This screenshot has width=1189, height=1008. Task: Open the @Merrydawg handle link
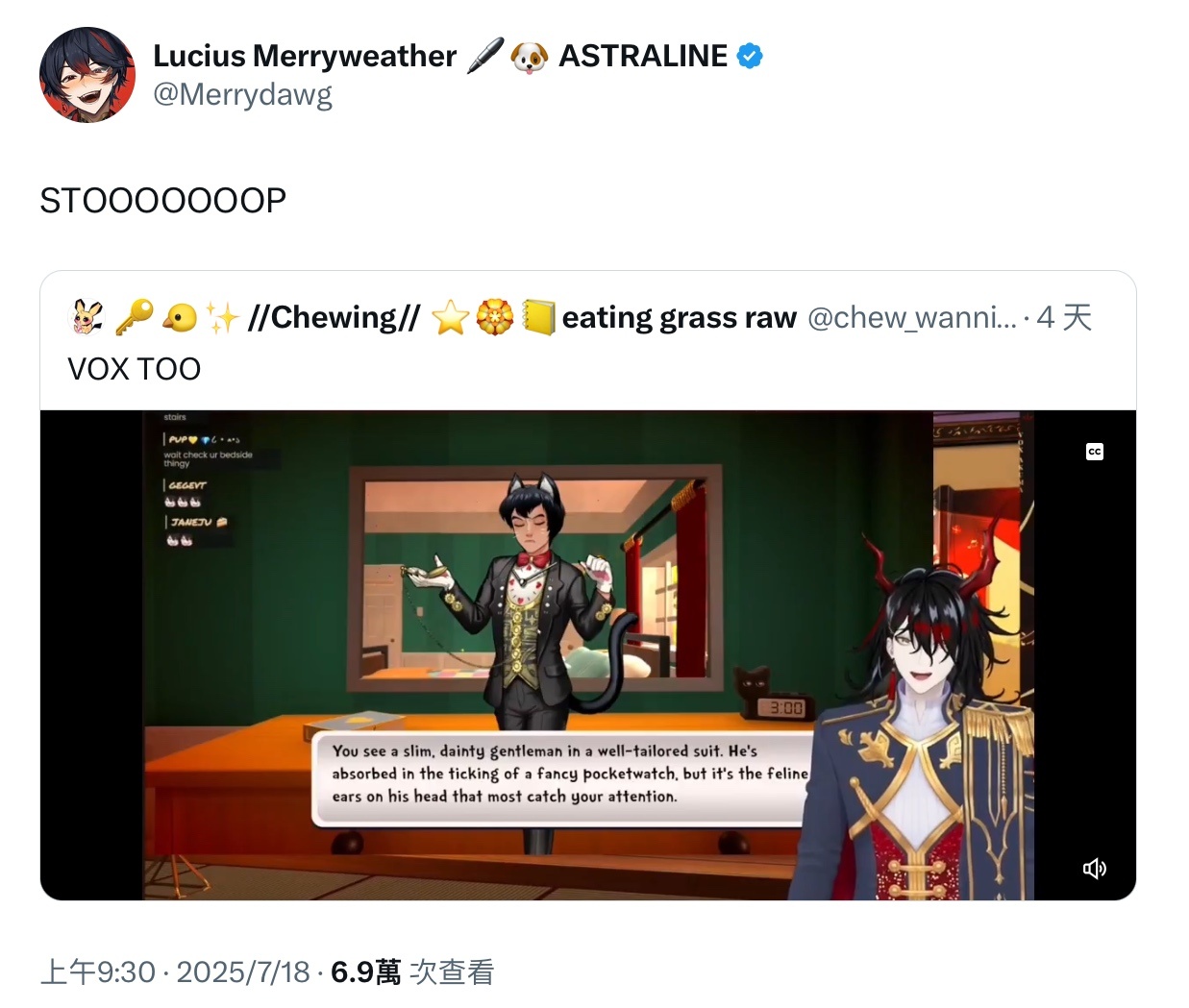243,94
